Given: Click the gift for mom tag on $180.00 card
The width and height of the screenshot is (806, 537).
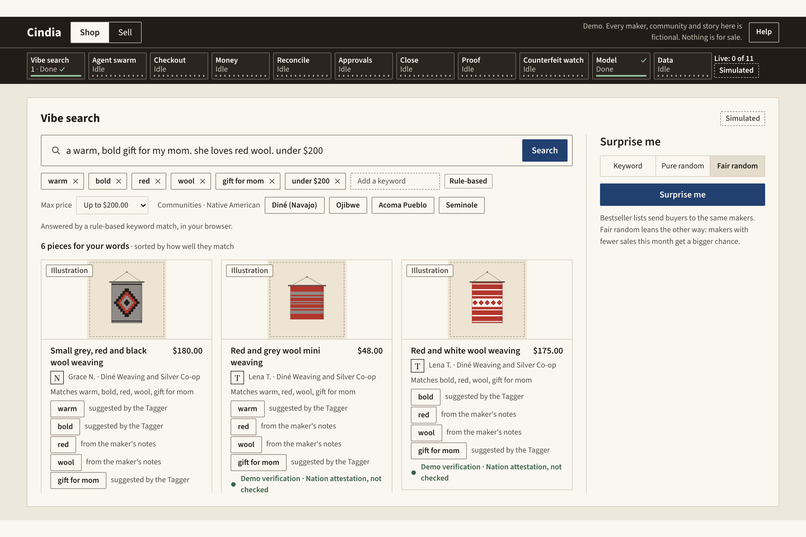Looking at the screenshot, I should tap(78, 480).
